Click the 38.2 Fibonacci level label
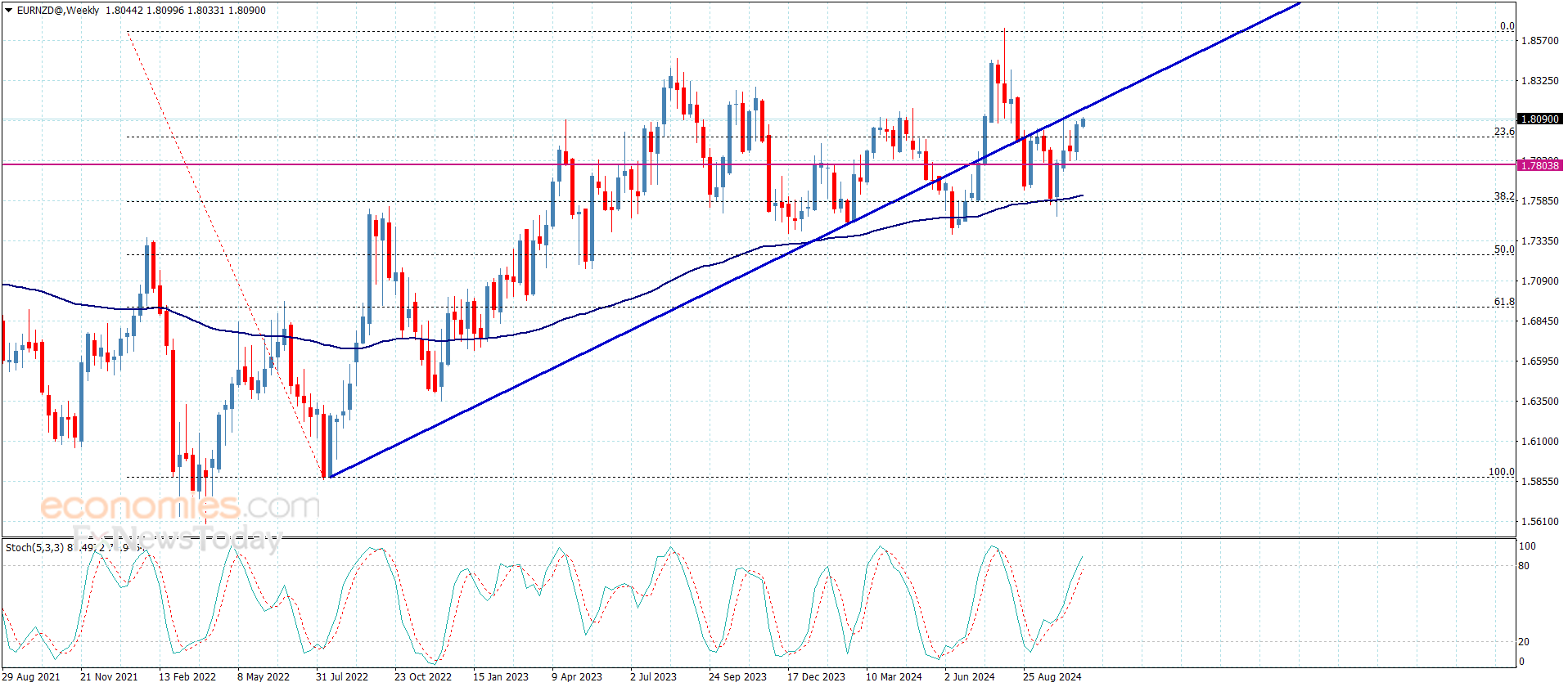Image resolution: width=1568 pixels, height=687 pixels. coord(1504,196)
